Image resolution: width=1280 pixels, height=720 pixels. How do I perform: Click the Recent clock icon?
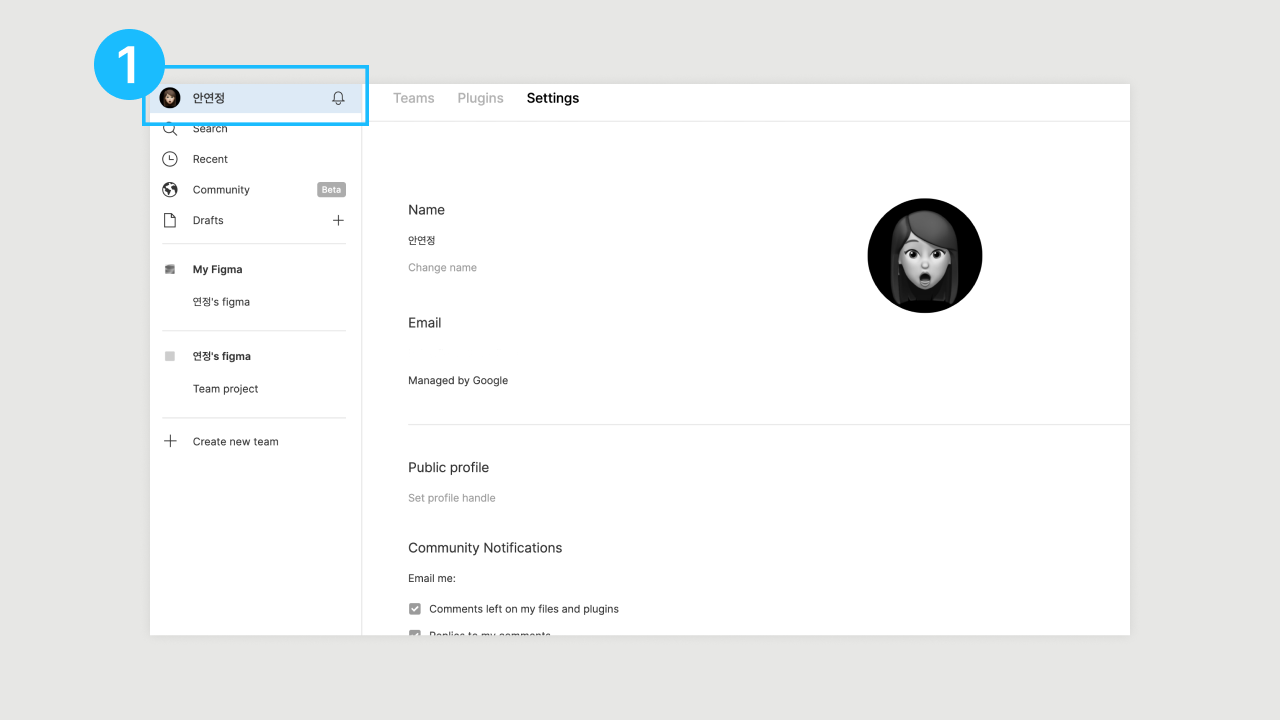tap(170, 159)
